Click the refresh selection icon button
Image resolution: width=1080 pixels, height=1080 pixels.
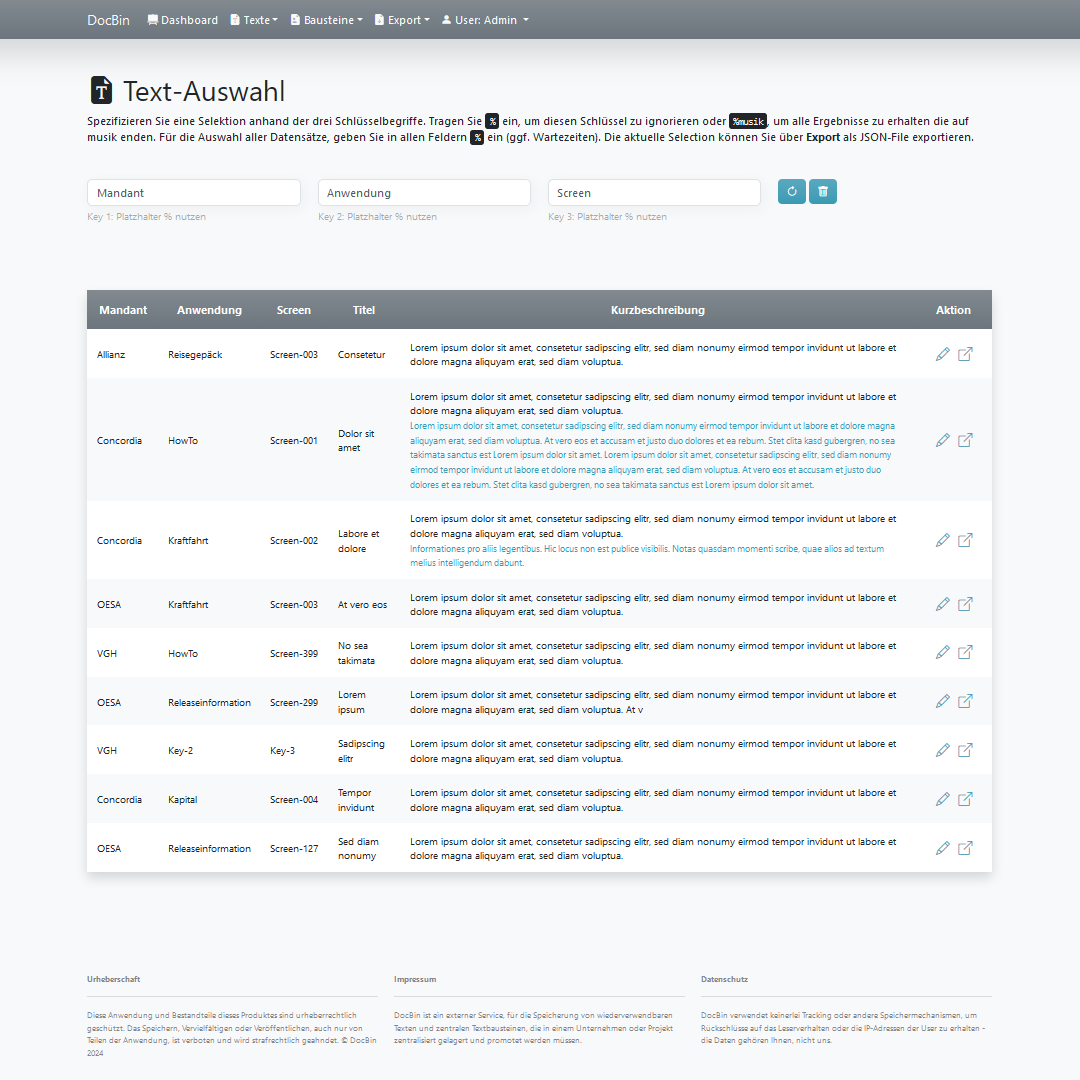click(792, 192)
